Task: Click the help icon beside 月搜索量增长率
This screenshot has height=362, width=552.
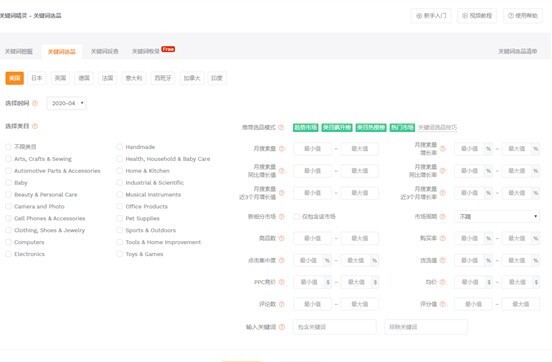Action: pyautogui.click(x=443, y=149)
